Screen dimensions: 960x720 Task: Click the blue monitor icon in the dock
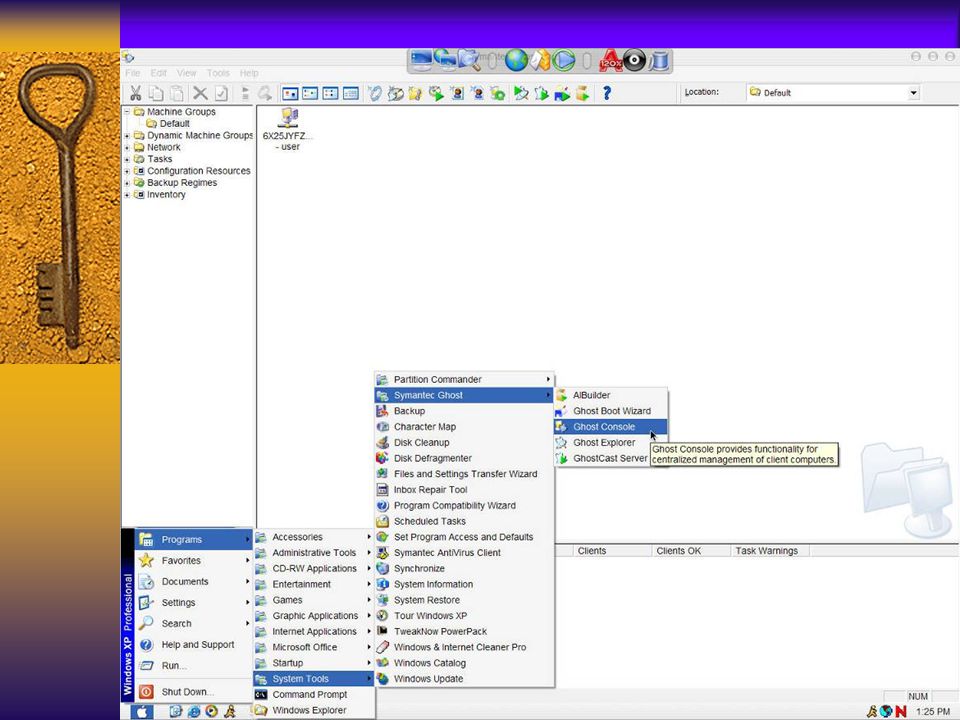(x=421, y=60)
